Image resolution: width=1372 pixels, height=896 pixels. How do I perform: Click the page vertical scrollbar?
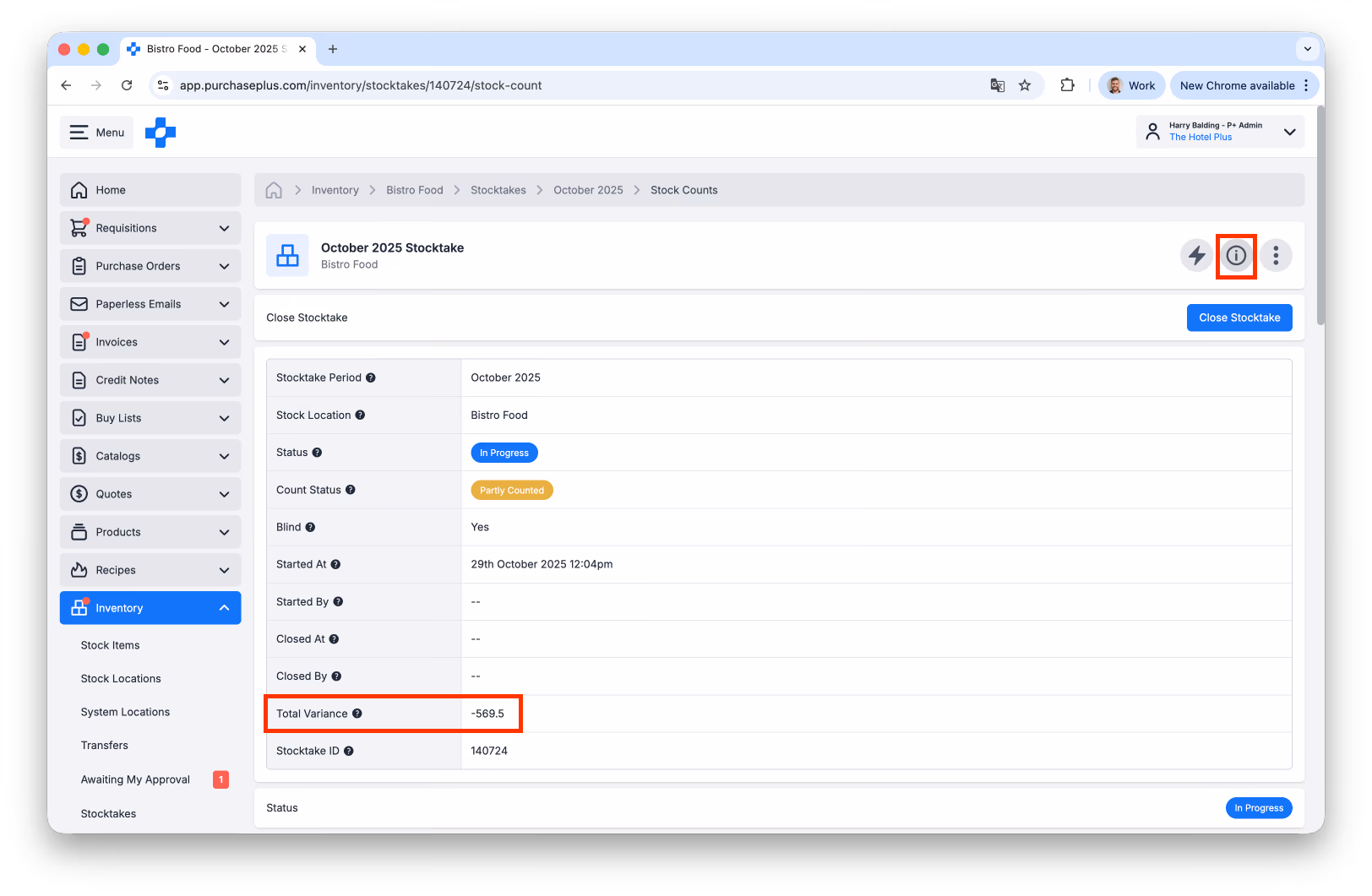point(1320,215)
